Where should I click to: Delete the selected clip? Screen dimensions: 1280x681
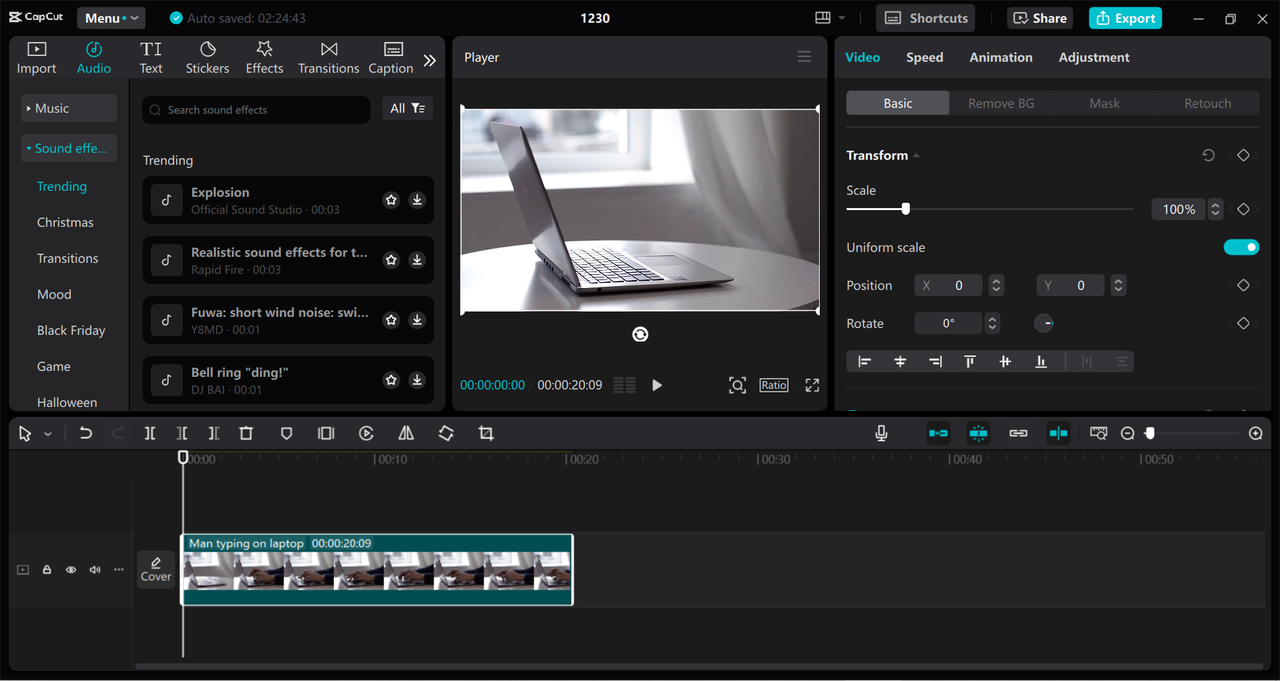pyautogui.click(x=246, y=433)
